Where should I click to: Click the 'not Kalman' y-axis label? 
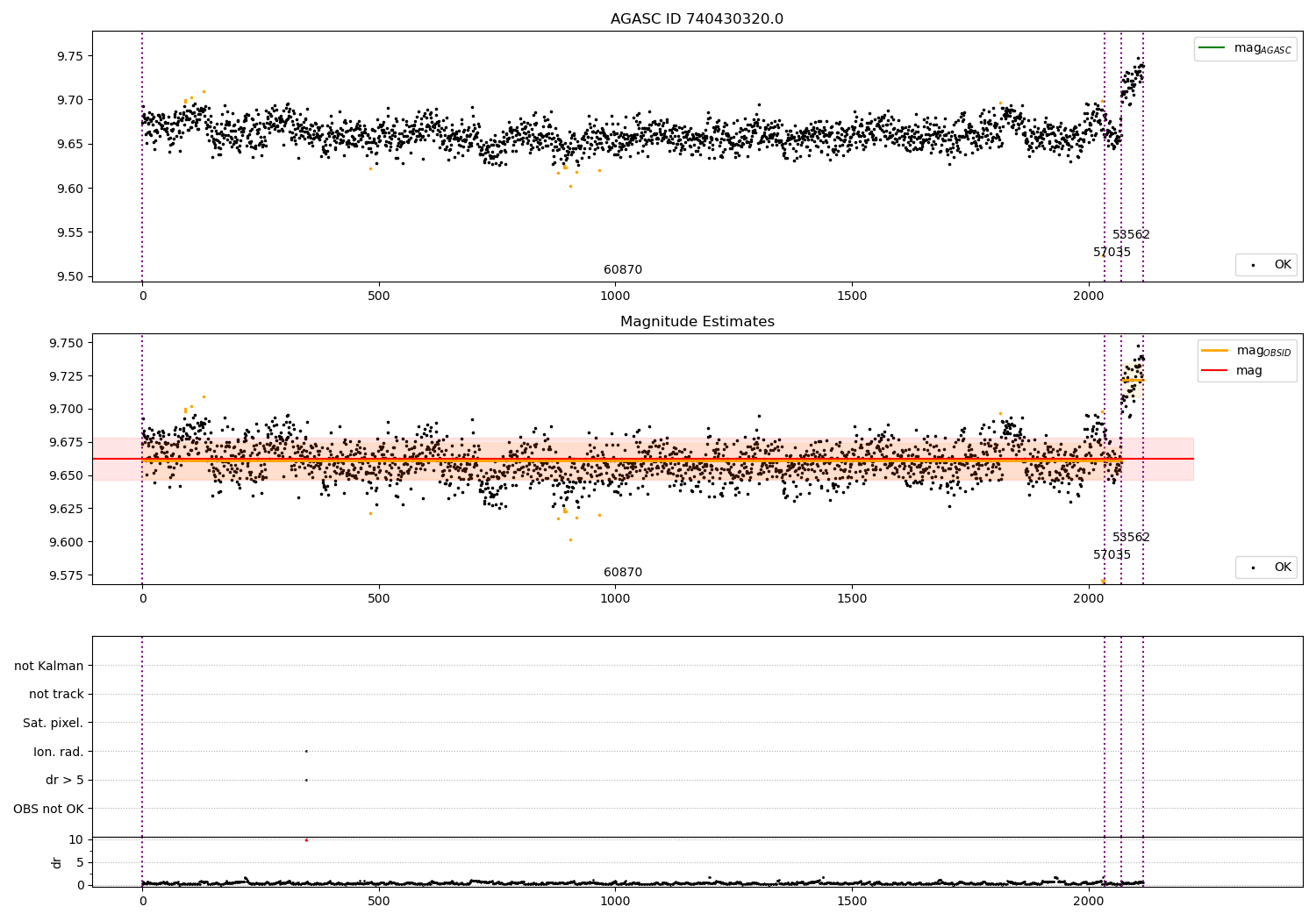click(x=49, y=666)
